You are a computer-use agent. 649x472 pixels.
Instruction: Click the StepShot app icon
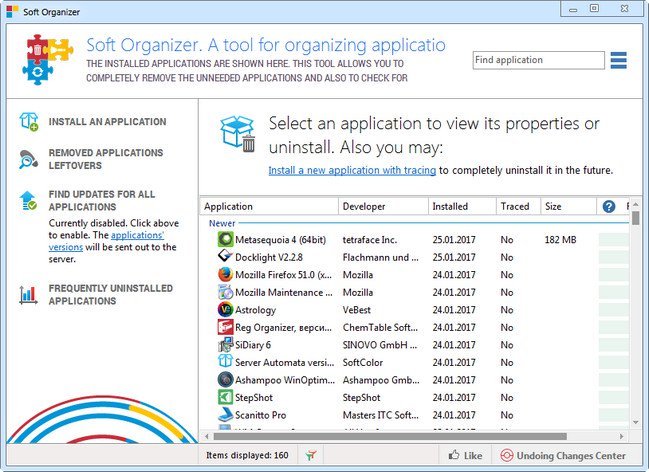pos(225,397)
